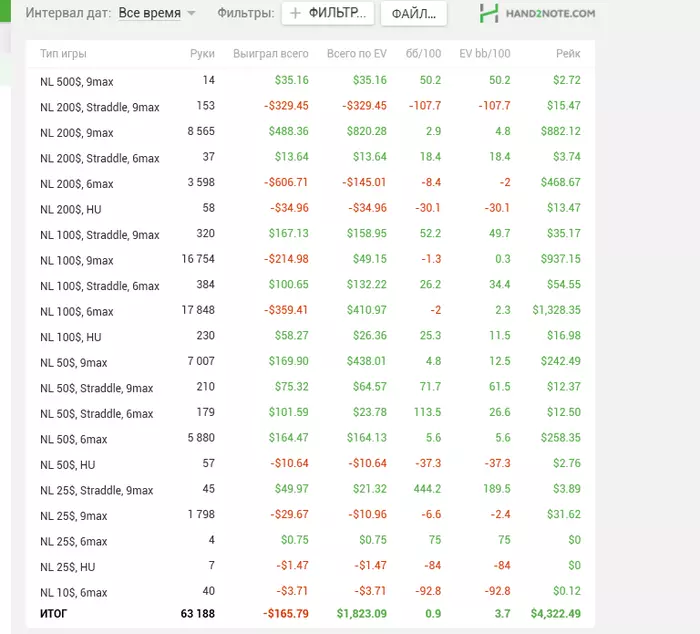This screenshot has height=634, width=700.
Task: Sort by the Тип игры column header
Action: (x=63, y=54)
